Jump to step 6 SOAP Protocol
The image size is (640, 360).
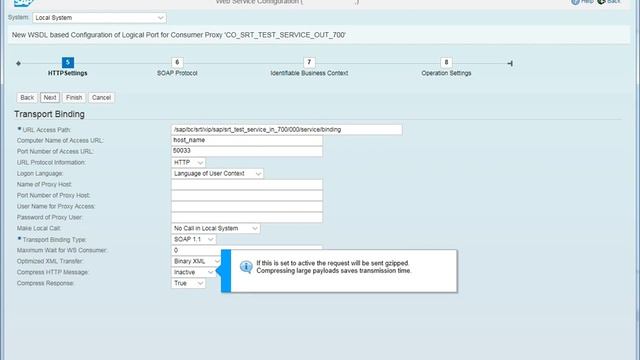177,62
